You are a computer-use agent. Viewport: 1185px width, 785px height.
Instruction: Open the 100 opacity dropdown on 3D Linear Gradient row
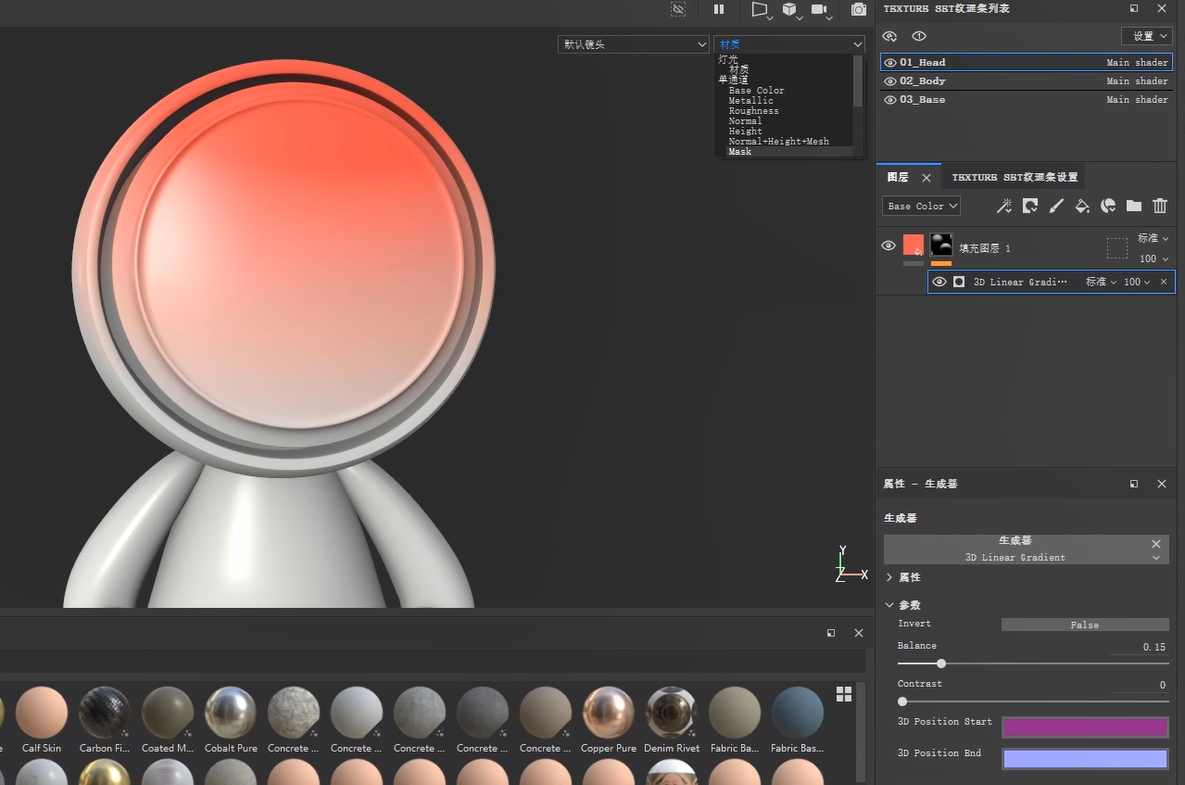[1137, 282]
